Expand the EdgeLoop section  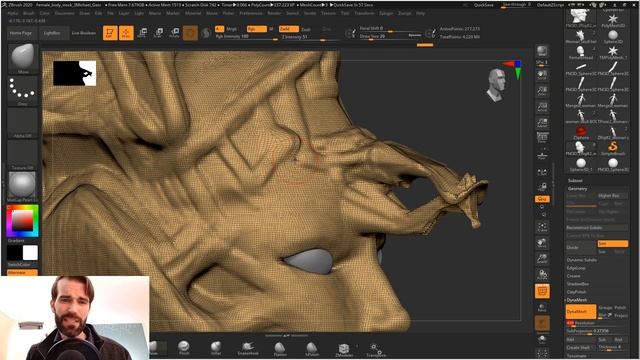(x=576, y=268)
